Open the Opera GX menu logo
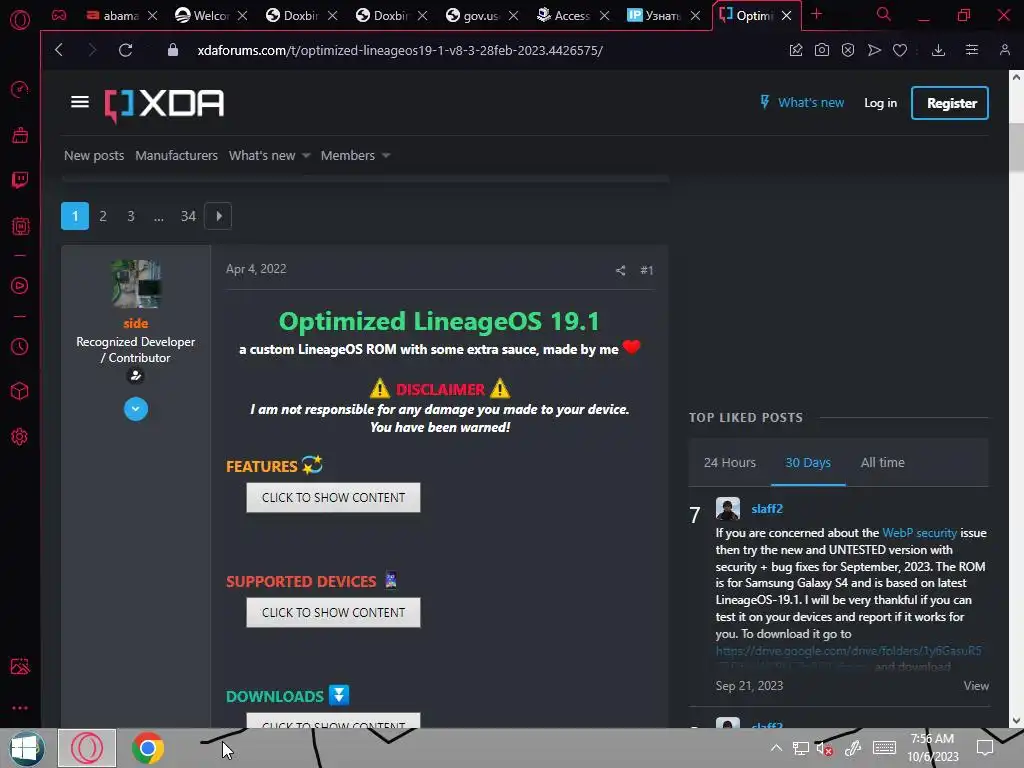The image size is (1024, 768). [x=20, y=20]
